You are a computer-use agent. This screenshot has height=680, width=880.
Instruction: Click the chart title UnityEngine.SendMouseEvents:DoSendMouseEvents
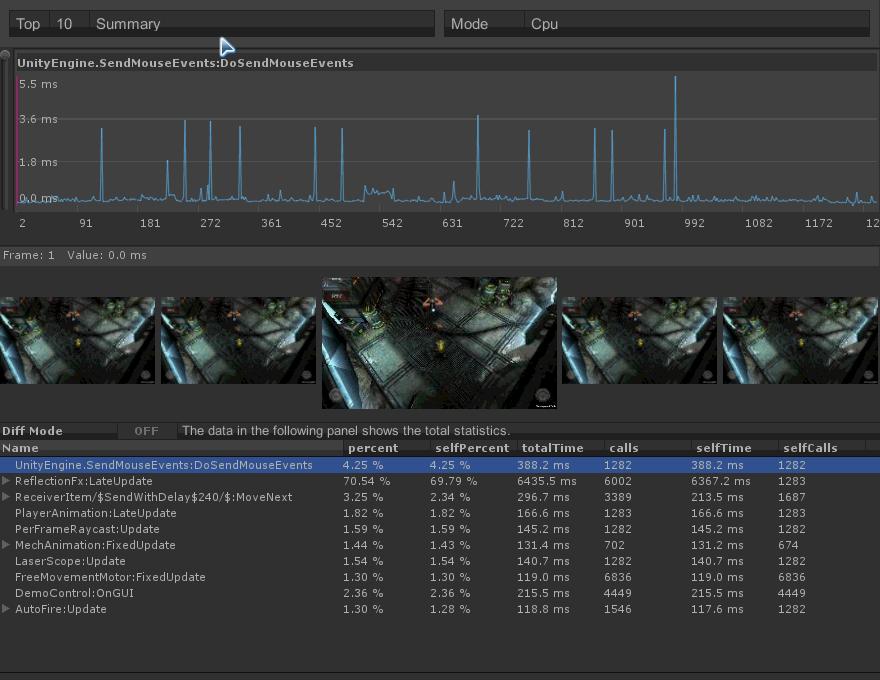click(x=185, y=63)
